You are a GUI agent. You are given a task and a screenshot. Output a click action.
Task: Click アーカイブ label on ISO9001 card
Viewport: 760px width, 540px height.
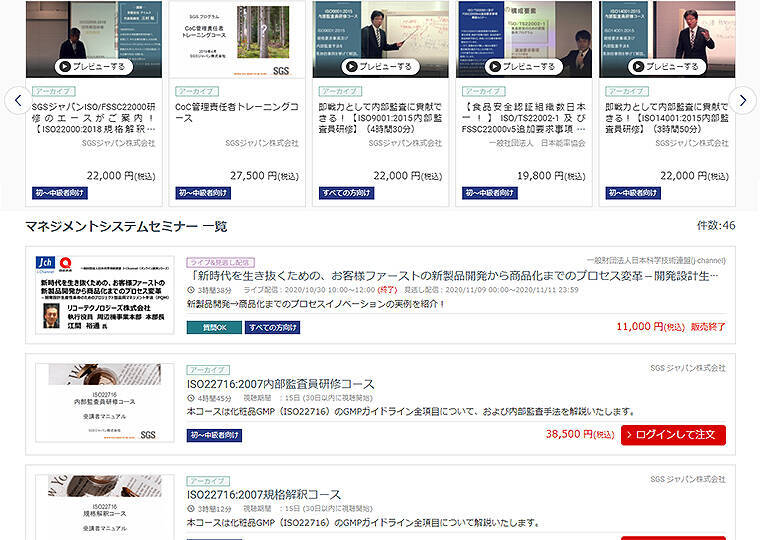click(341, 91)
